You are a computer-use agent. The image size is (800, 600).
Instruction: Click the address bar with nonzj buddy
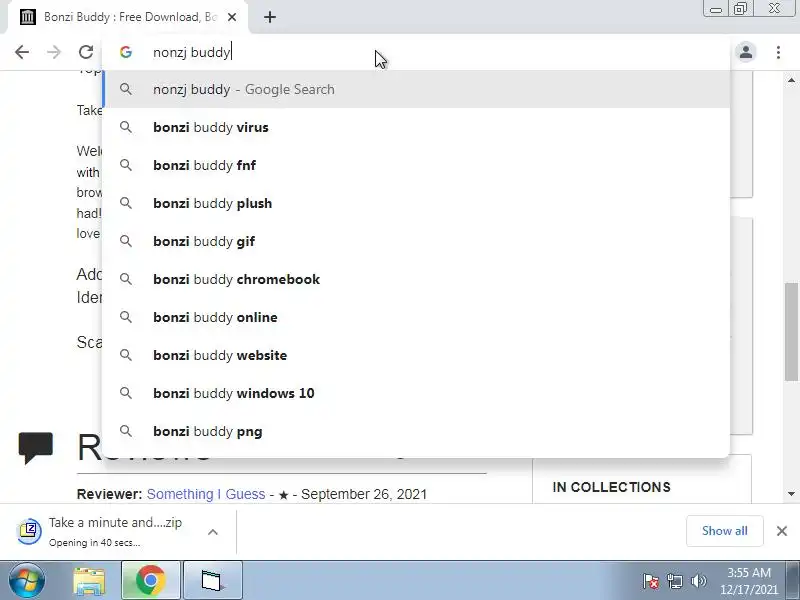tap(416, 52)
